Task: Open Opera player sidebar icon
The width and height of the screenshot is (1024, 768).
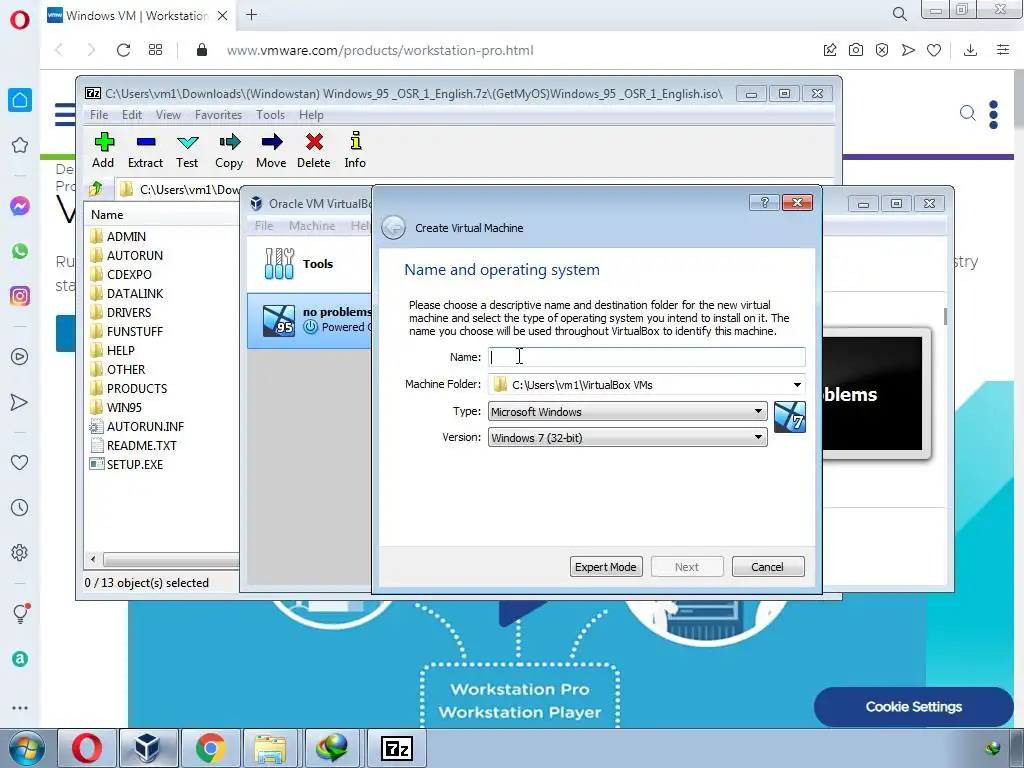Action: pyautogui.click(x=20, y=357)
